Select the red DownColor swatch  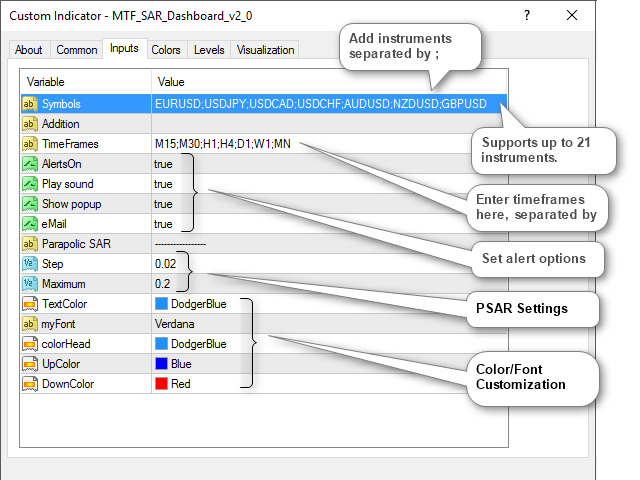(x=161, y=384)
